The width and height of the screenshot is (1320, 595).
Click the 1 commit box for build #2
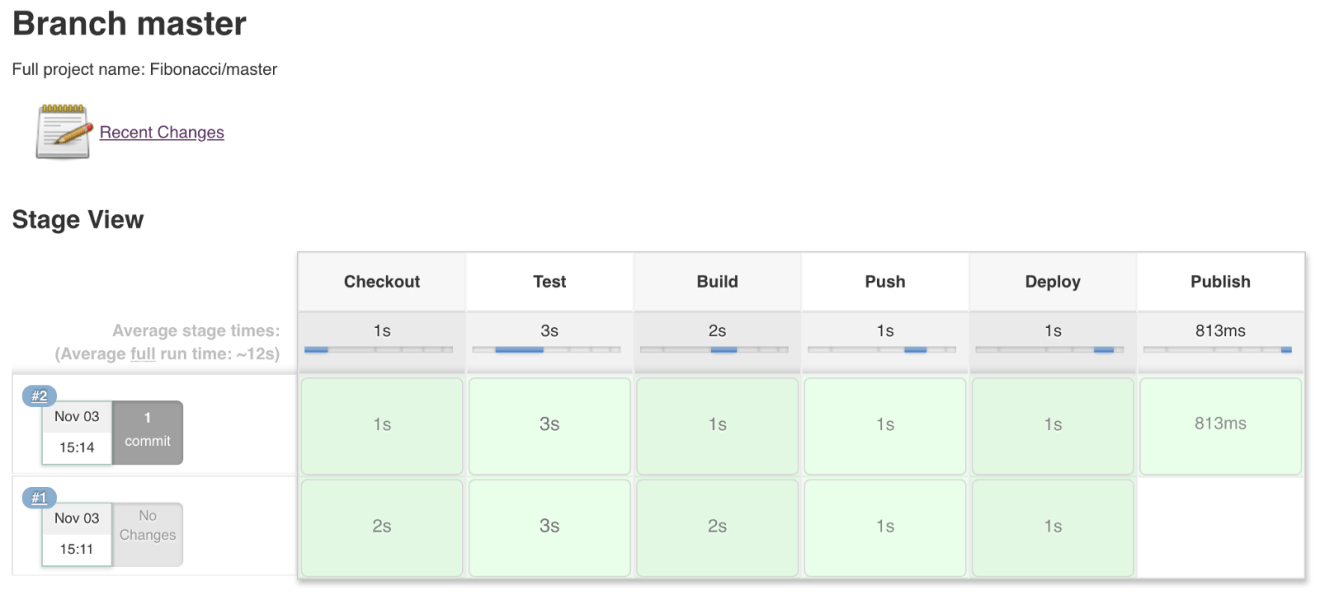[x=148, y=432]
